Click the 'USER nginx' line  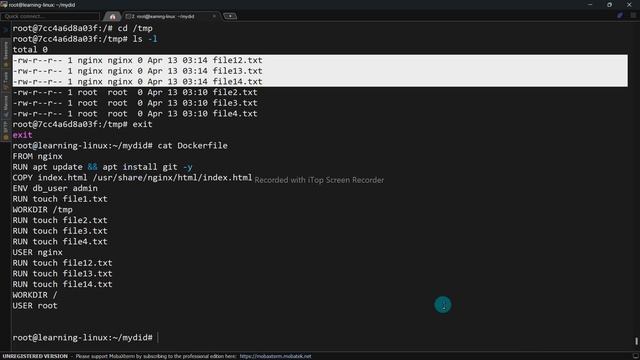[38, 252]
